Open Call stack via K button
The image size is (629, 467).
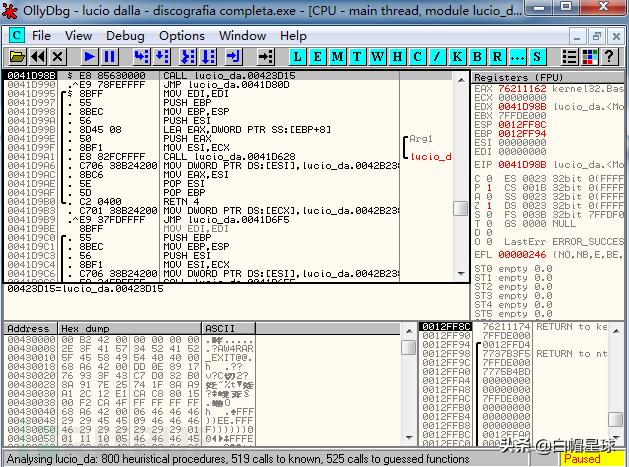[458, 57]
